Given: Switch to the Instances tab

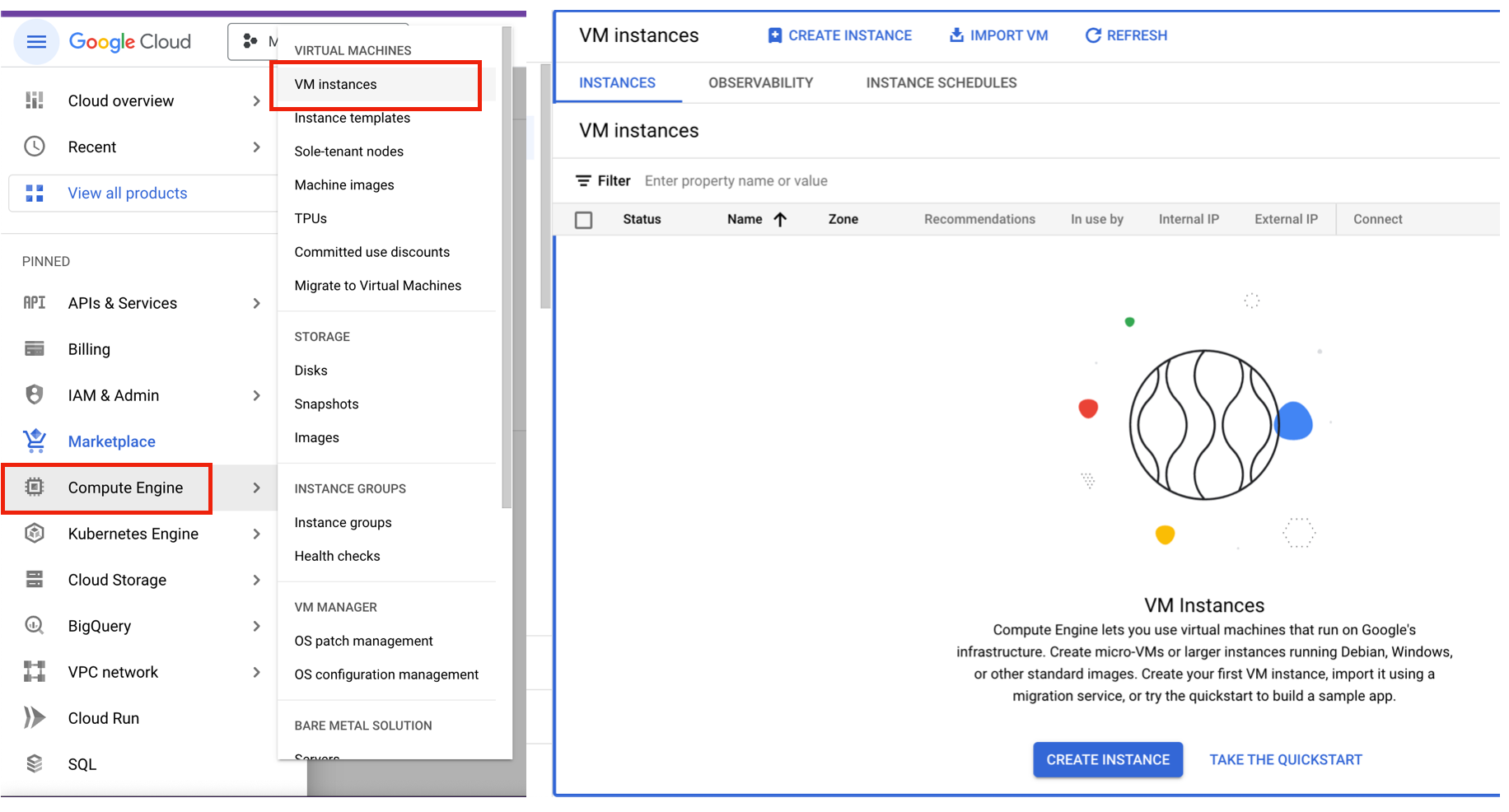Looking at the screenshot, I should (618, 83).
